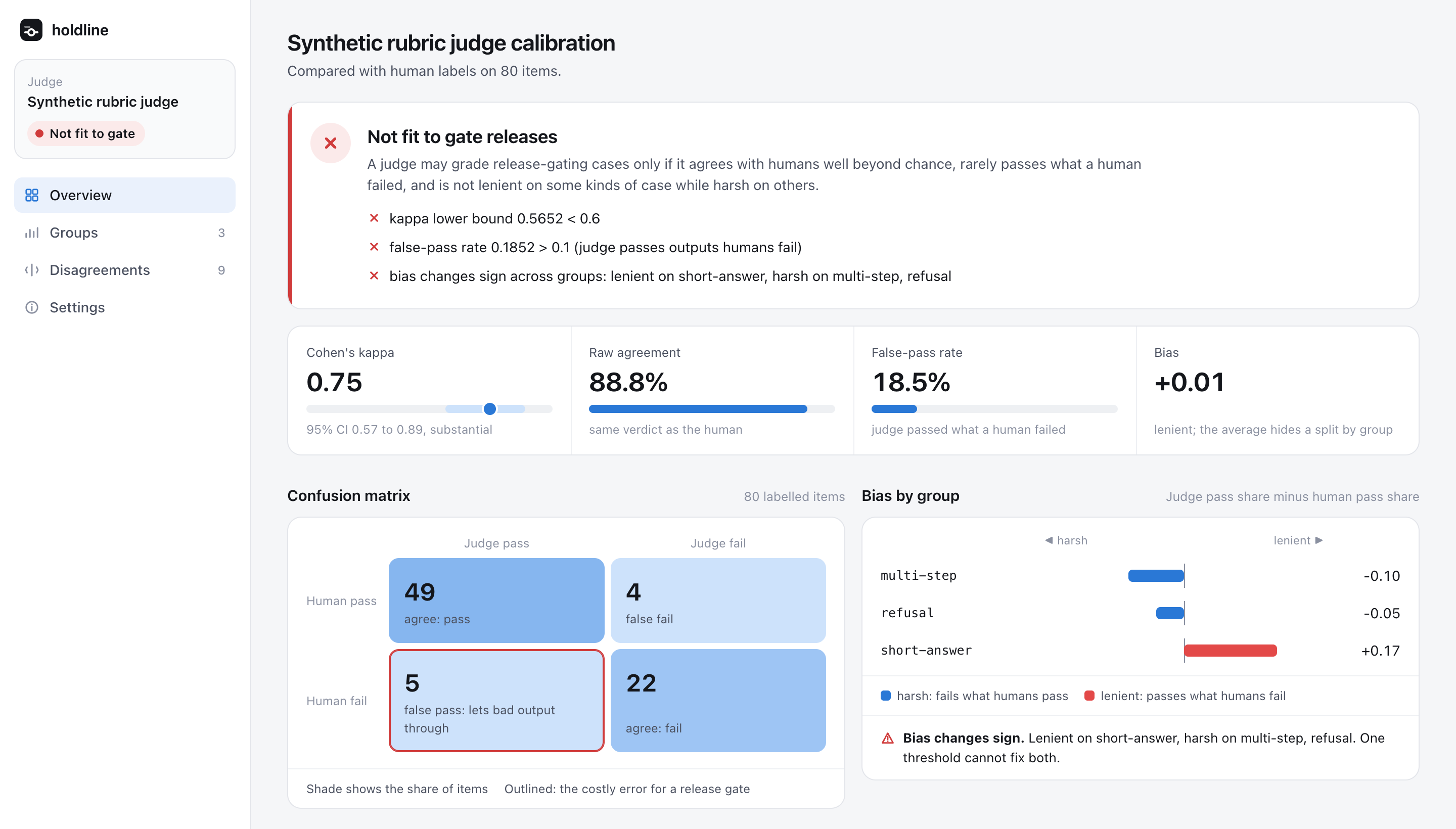Click the X beside false-pass rate reason

(x=374, y=247)
